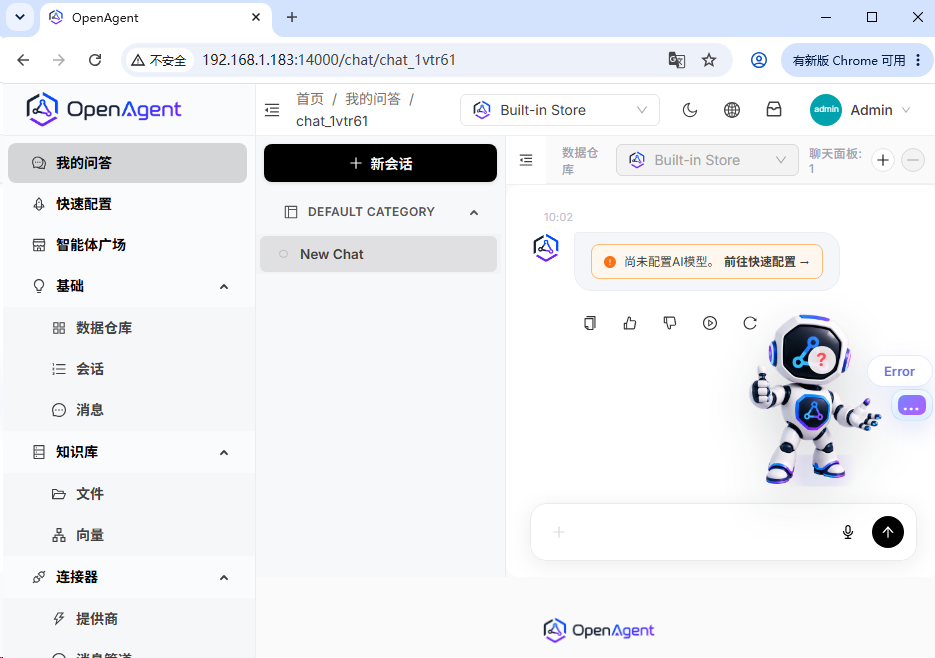Regenerate the assistant response
The height and width of the screenshot is (658, 935).
click(750, 323)
